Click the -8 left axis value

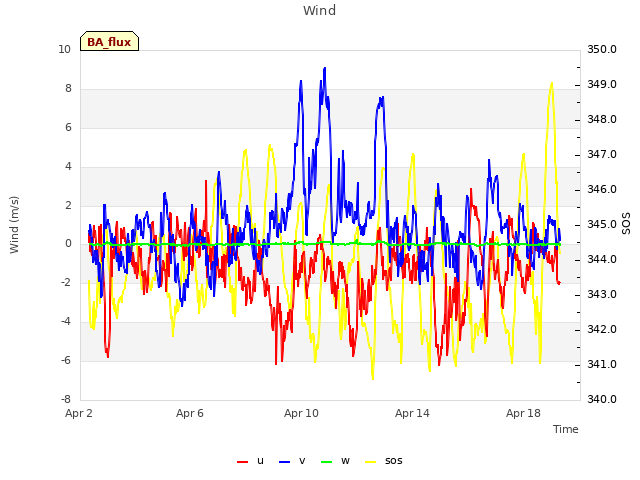(x=66, y=399)
